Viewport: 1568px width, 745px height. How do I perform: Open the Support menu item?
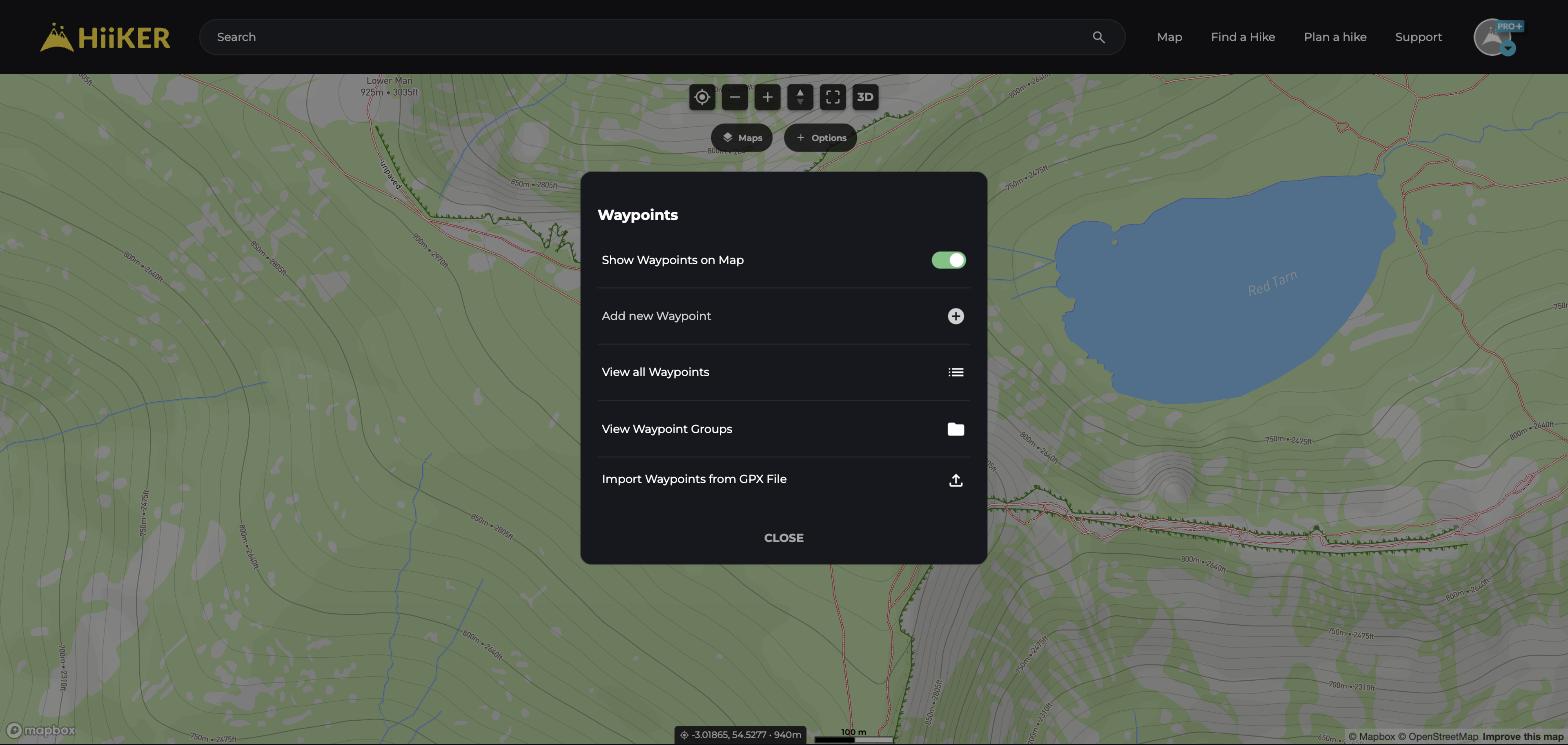[1418, 37]
